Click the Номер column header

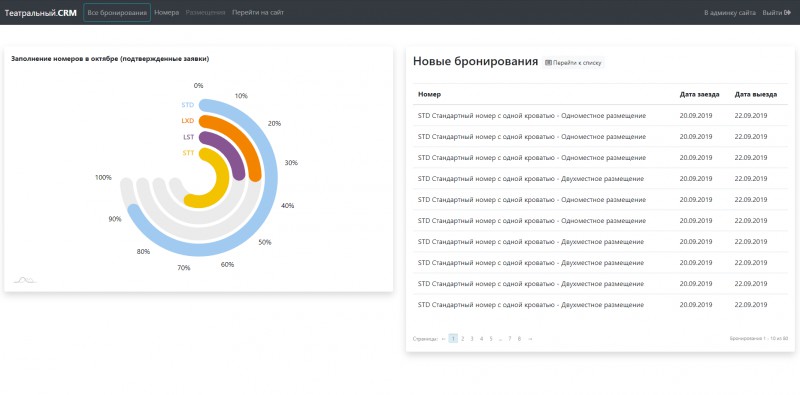point(430,94)
